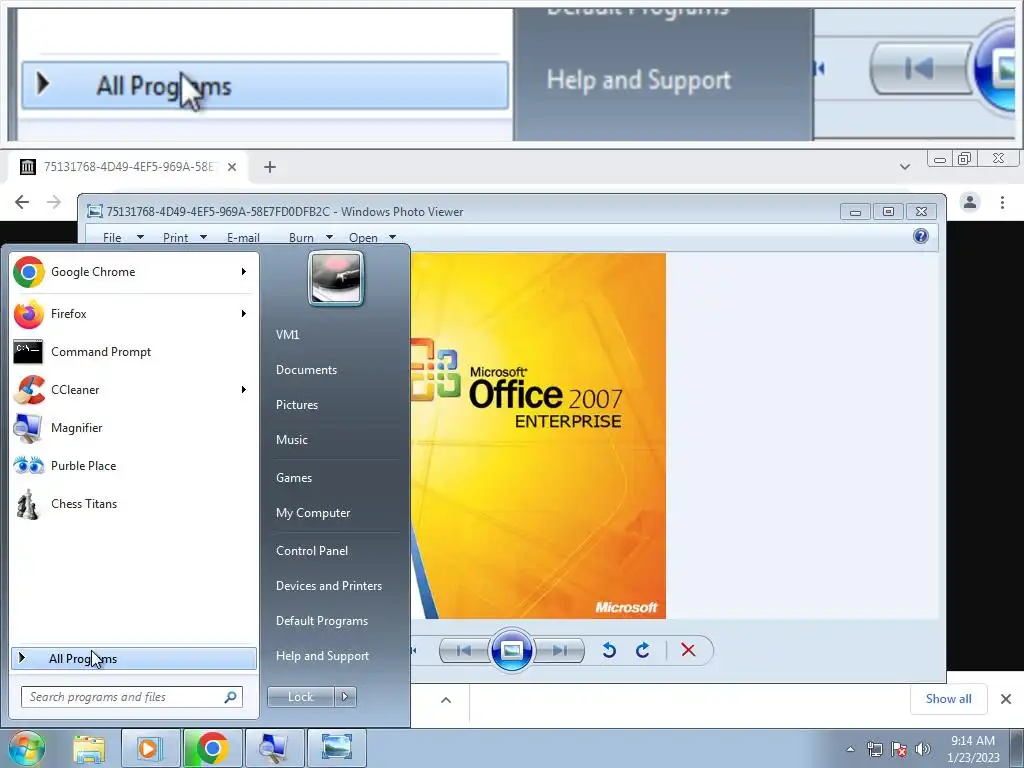Open Chrome tab search chevron

(904, 167)
